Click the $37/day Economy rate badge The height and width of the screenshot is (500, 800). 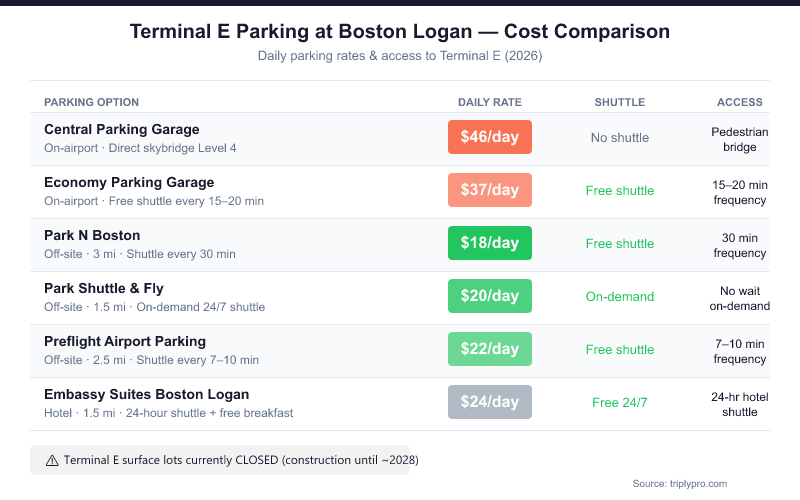490,190
